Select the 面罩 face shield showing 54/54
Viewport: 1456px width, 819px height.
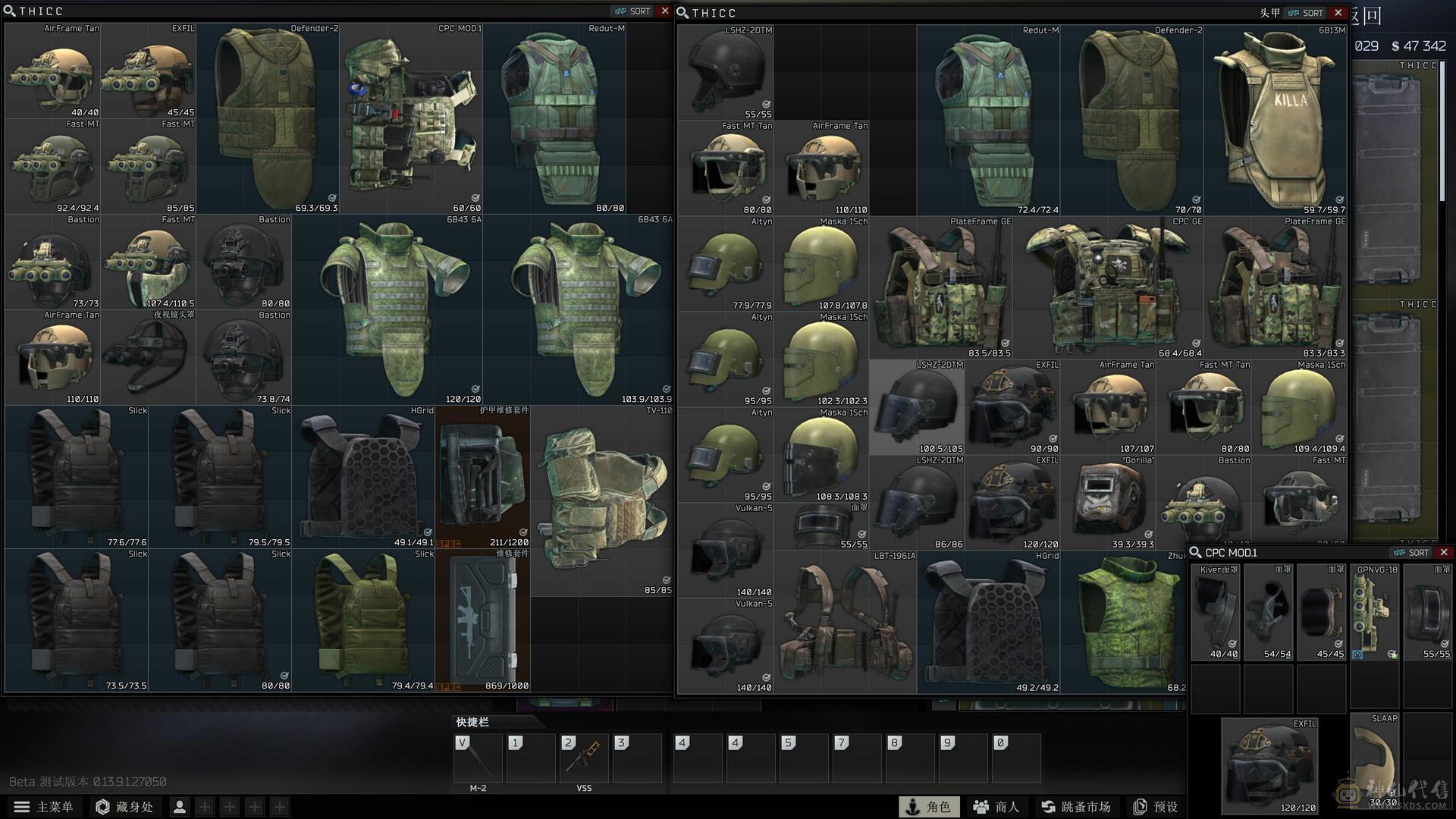(x=1269, y=612)
